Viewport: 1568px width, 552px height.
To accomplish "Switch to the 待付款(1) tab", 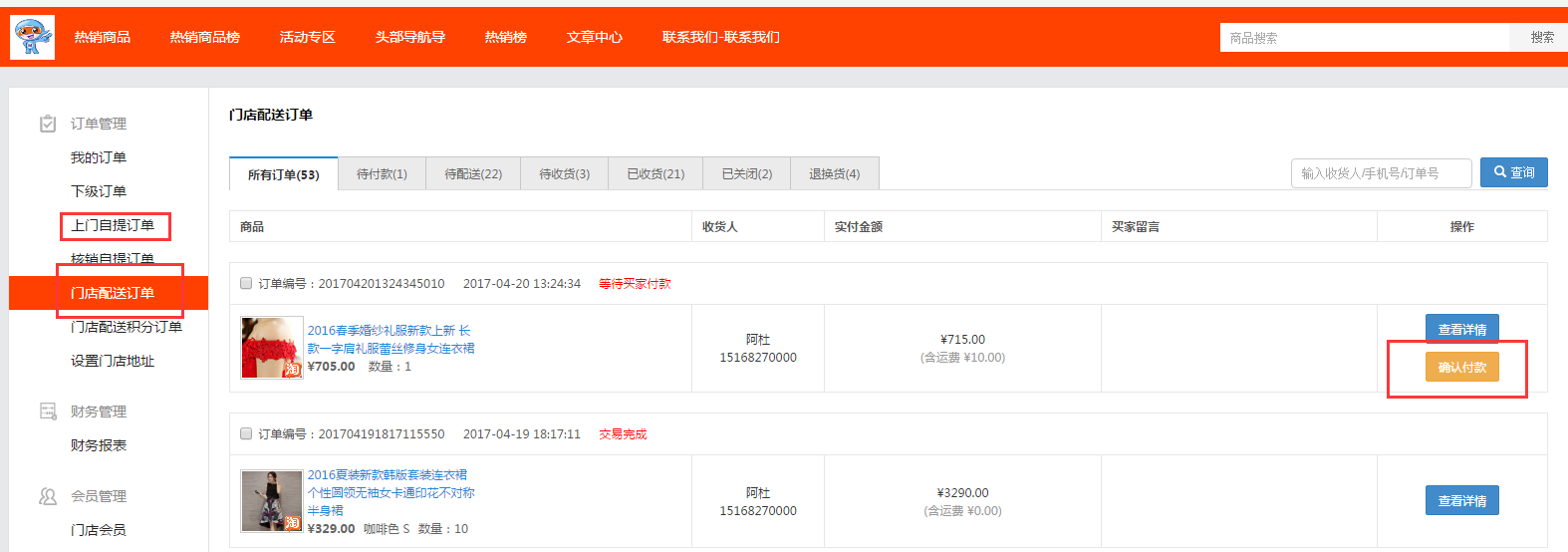I will tap(382, 174).
